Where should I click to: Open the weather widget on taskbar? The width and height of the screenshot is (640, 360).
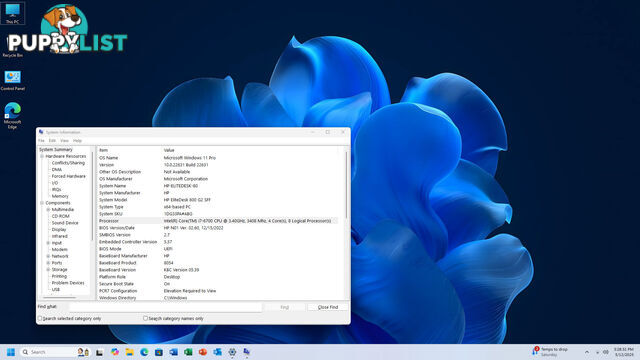[x=549, y=352]
